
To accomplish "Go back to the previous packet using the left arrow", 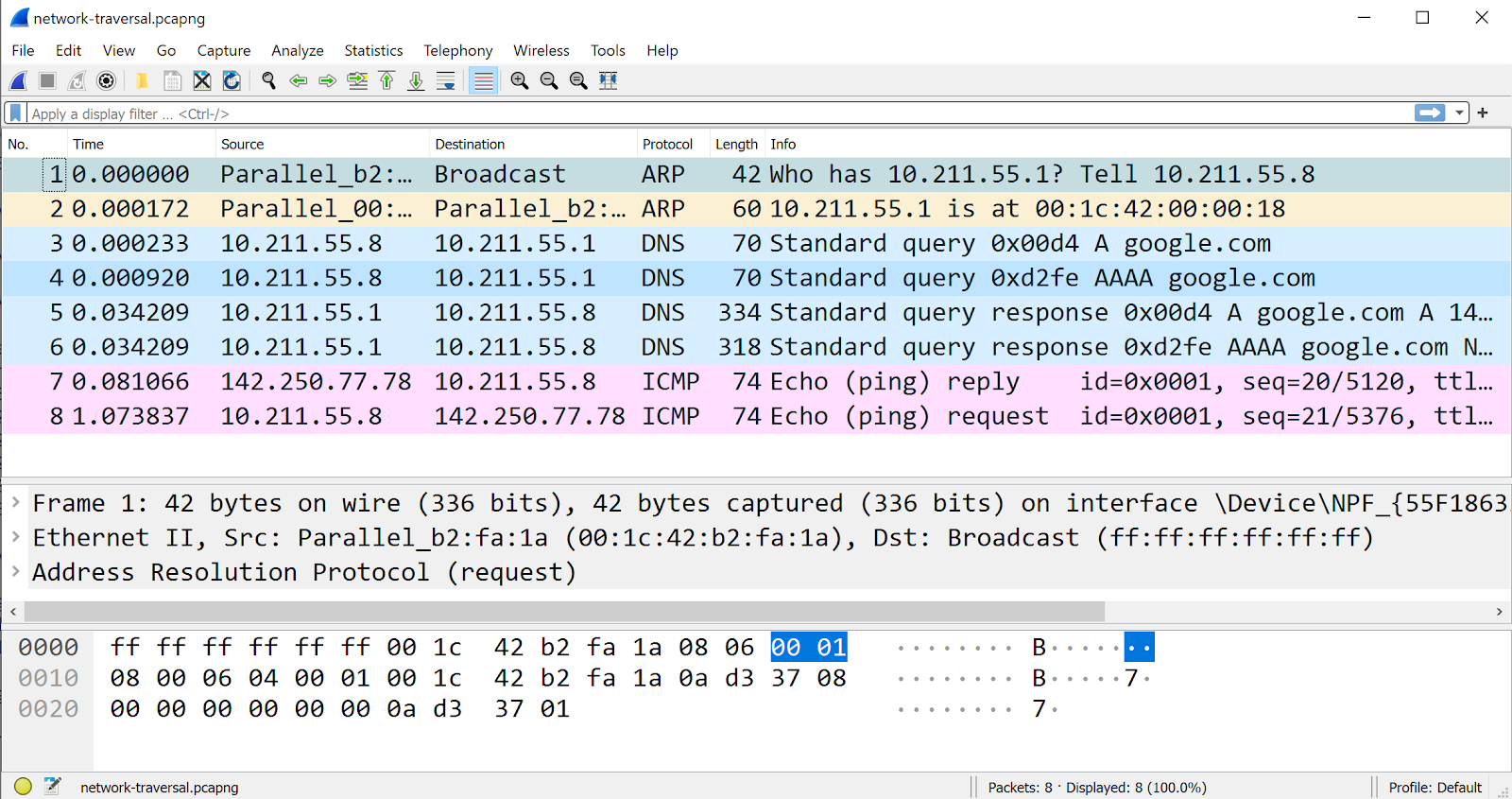I will click(x=299, y=81).
